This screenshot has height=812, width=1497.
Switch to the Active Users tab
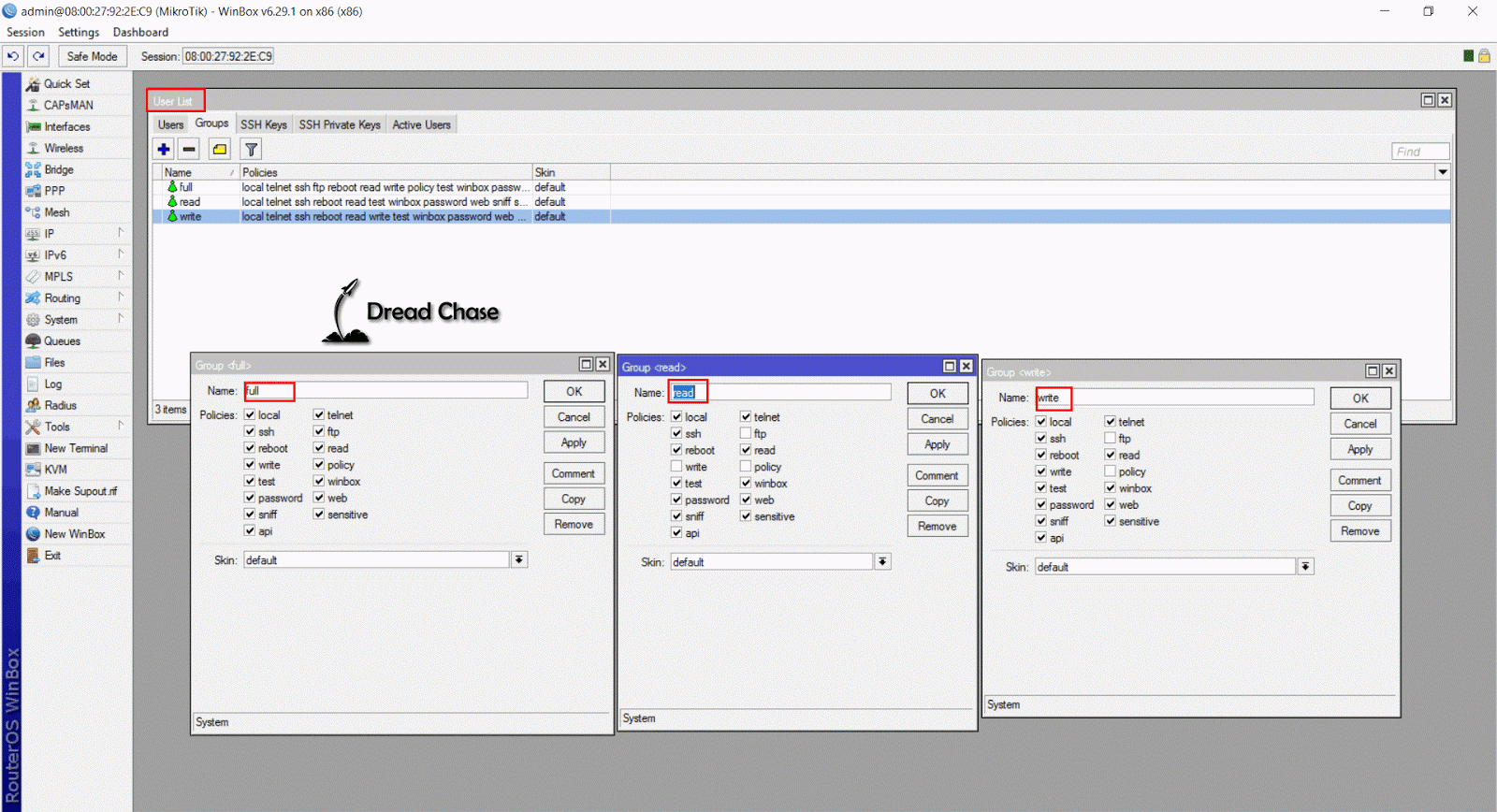click(x=421, y=124)
